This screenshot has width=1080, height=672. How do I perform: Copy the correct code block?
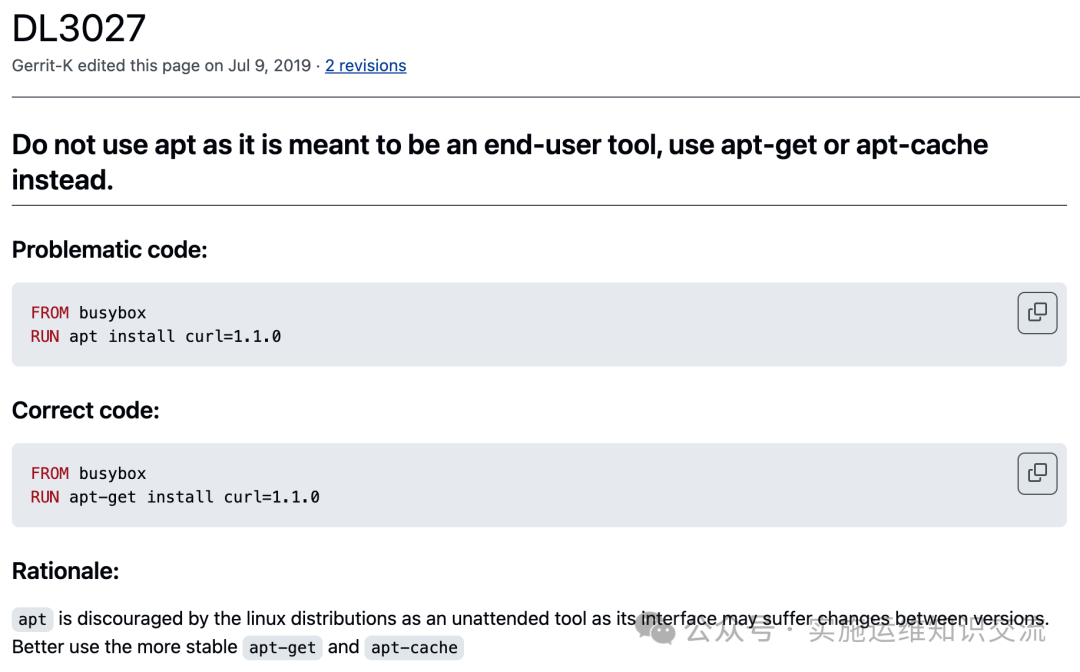[1037, 474]
